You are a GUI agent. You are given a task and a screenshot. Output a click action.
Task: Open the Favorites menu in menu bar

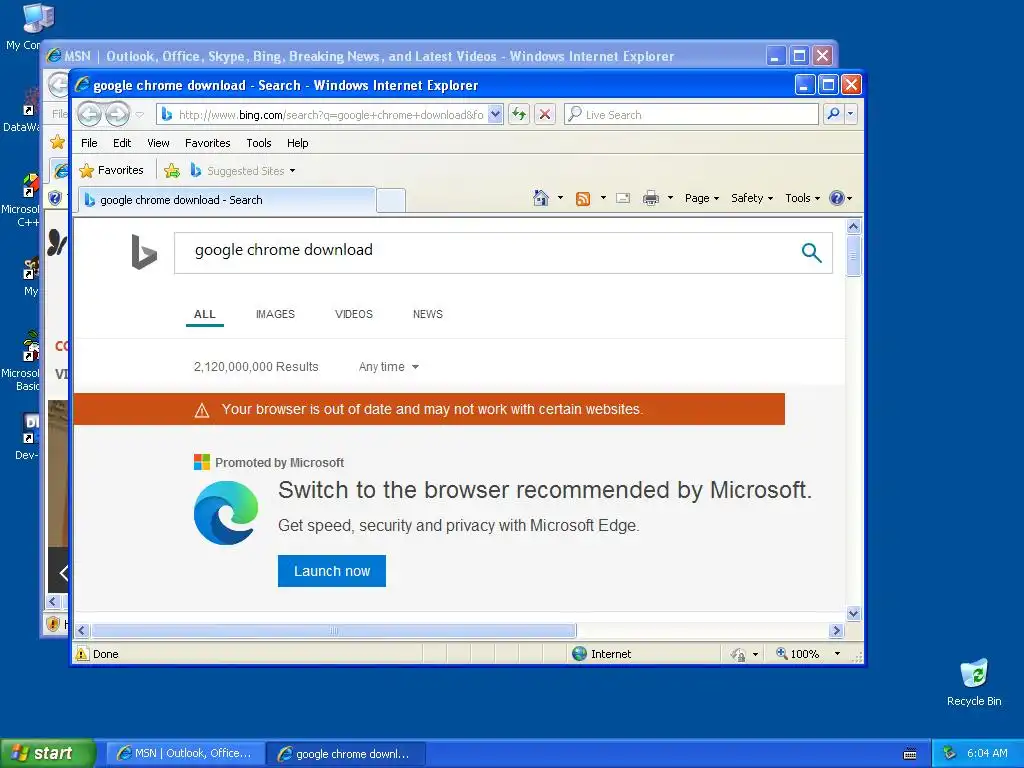[208, 143]
